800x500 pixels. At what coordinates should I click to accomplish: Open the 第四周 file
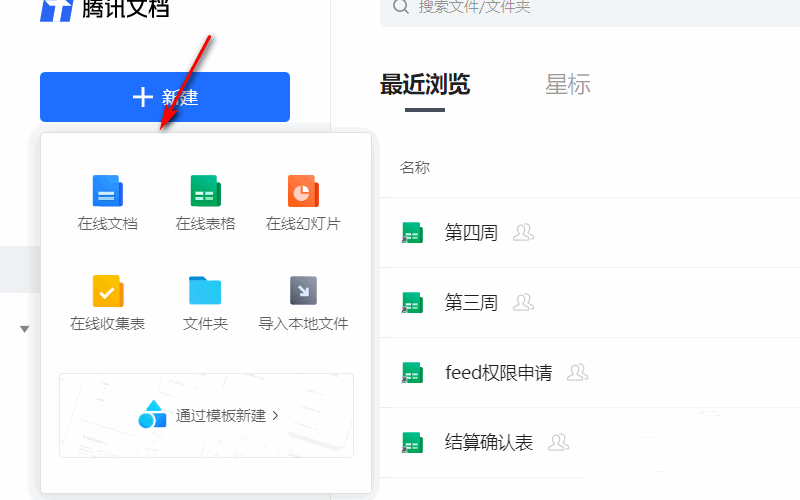471,233
